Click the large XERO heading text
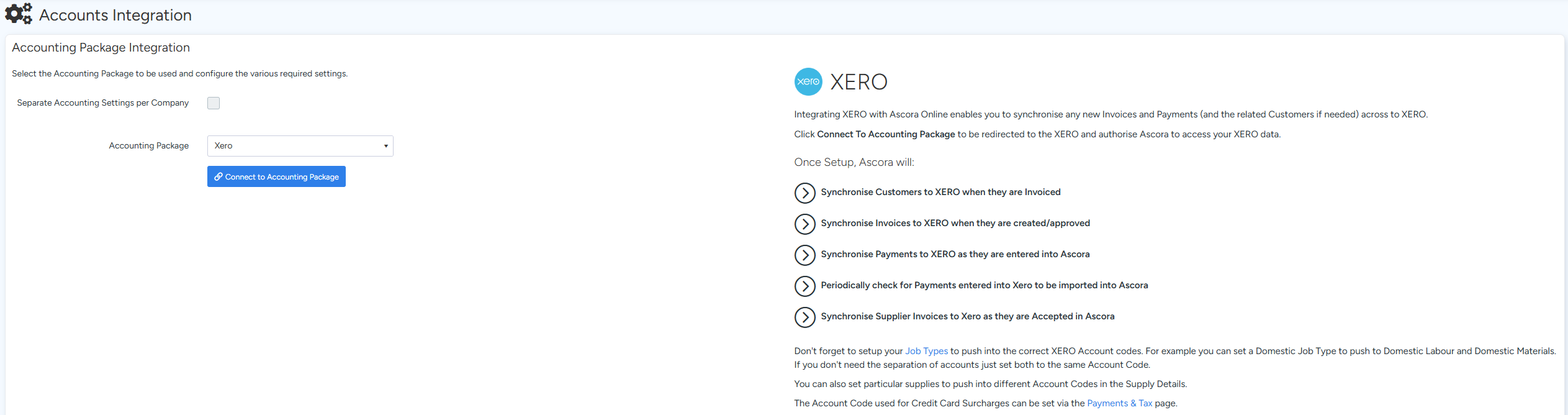Viewport: 1568px width, 415px height. pyautogui.click(x=858, y=82)
